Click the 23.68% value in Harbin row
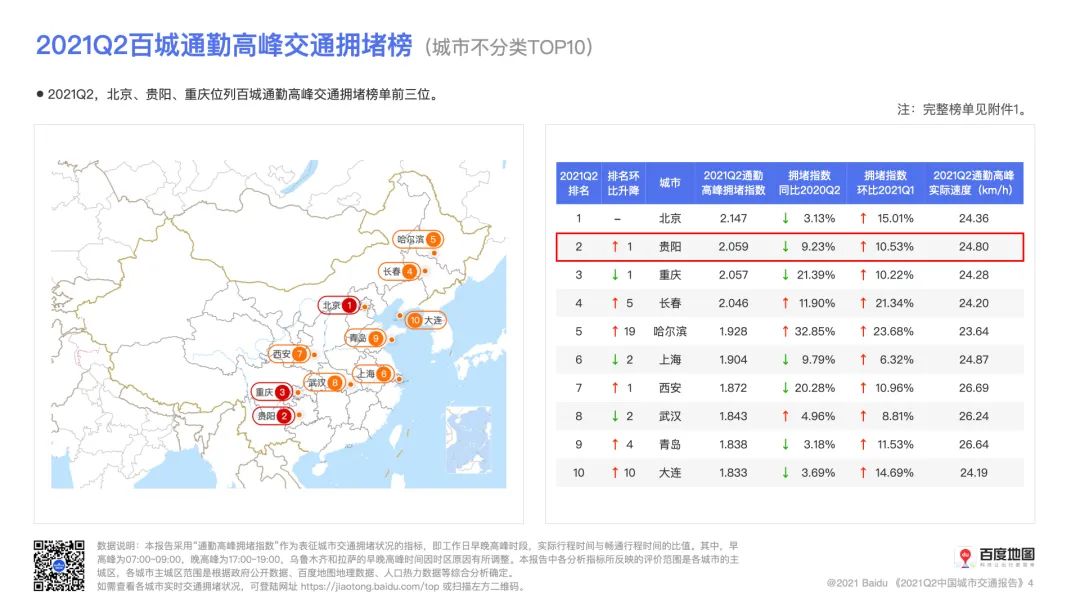The height and width of the screenshot is (608, 1080). [x=893, y=331]
